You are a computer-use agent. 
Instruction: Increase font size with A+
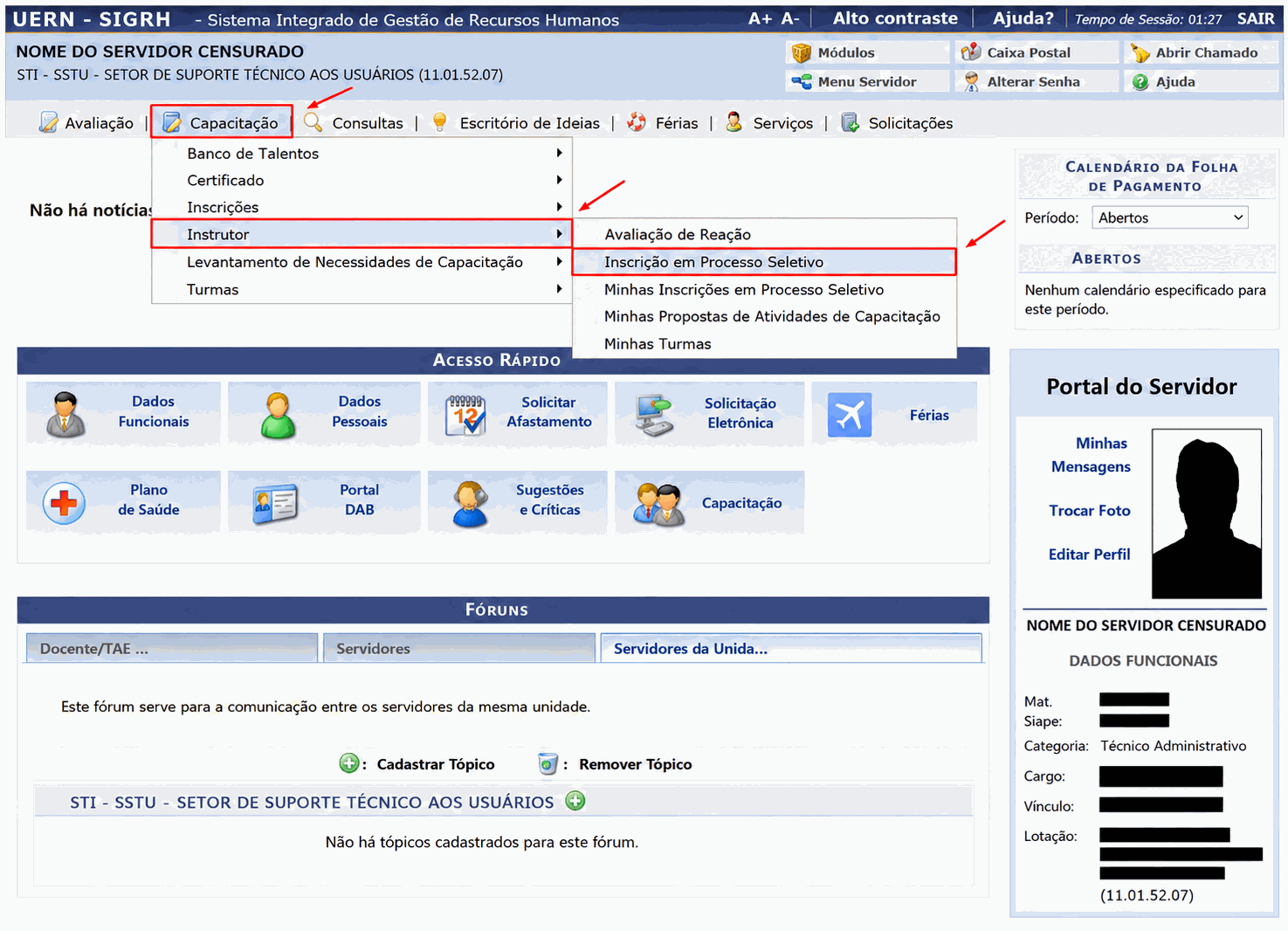(x=761, y=18)
